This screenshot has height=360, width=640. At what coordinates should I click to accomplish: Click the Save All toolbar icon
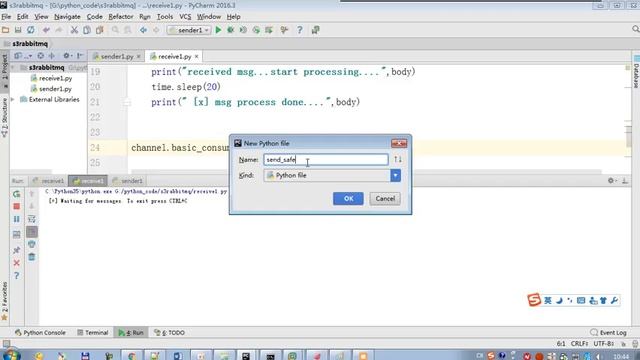tap(18, 30)
